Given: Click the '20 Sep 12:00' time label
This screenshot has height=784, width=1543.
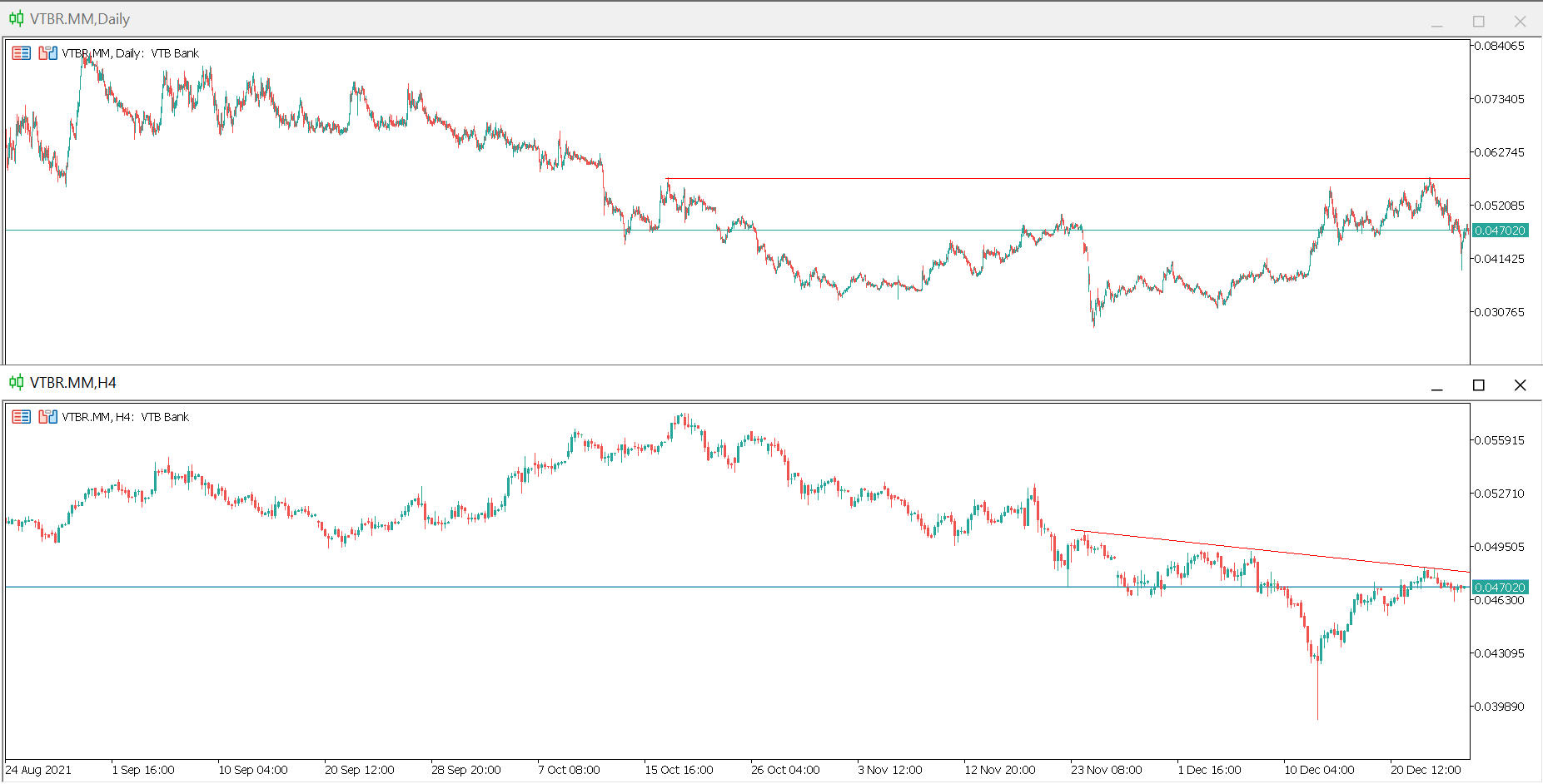Looking at the screenshot, I should 360,770.
